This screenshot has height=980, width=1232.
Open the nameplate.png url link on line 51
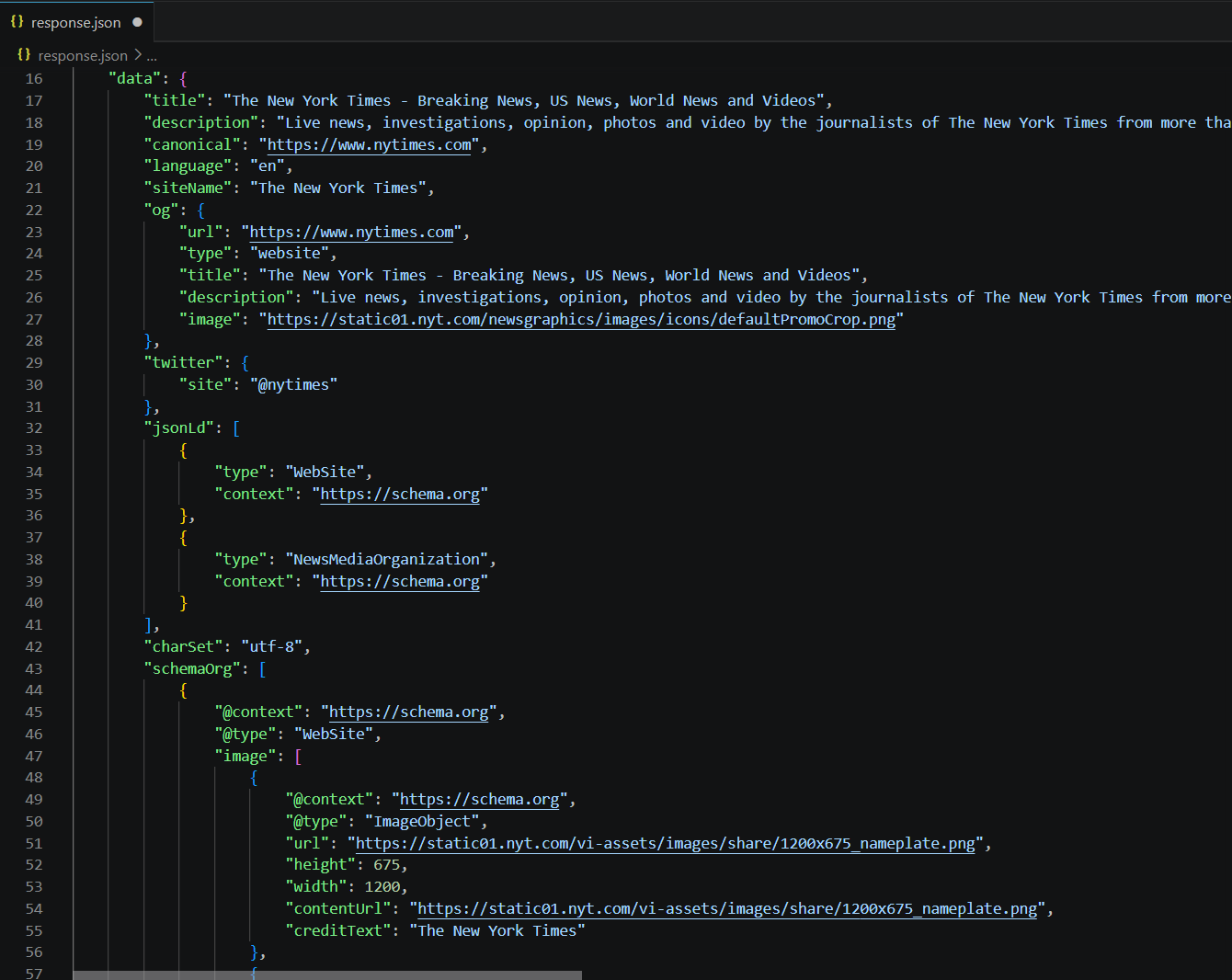tap(666, 843)
